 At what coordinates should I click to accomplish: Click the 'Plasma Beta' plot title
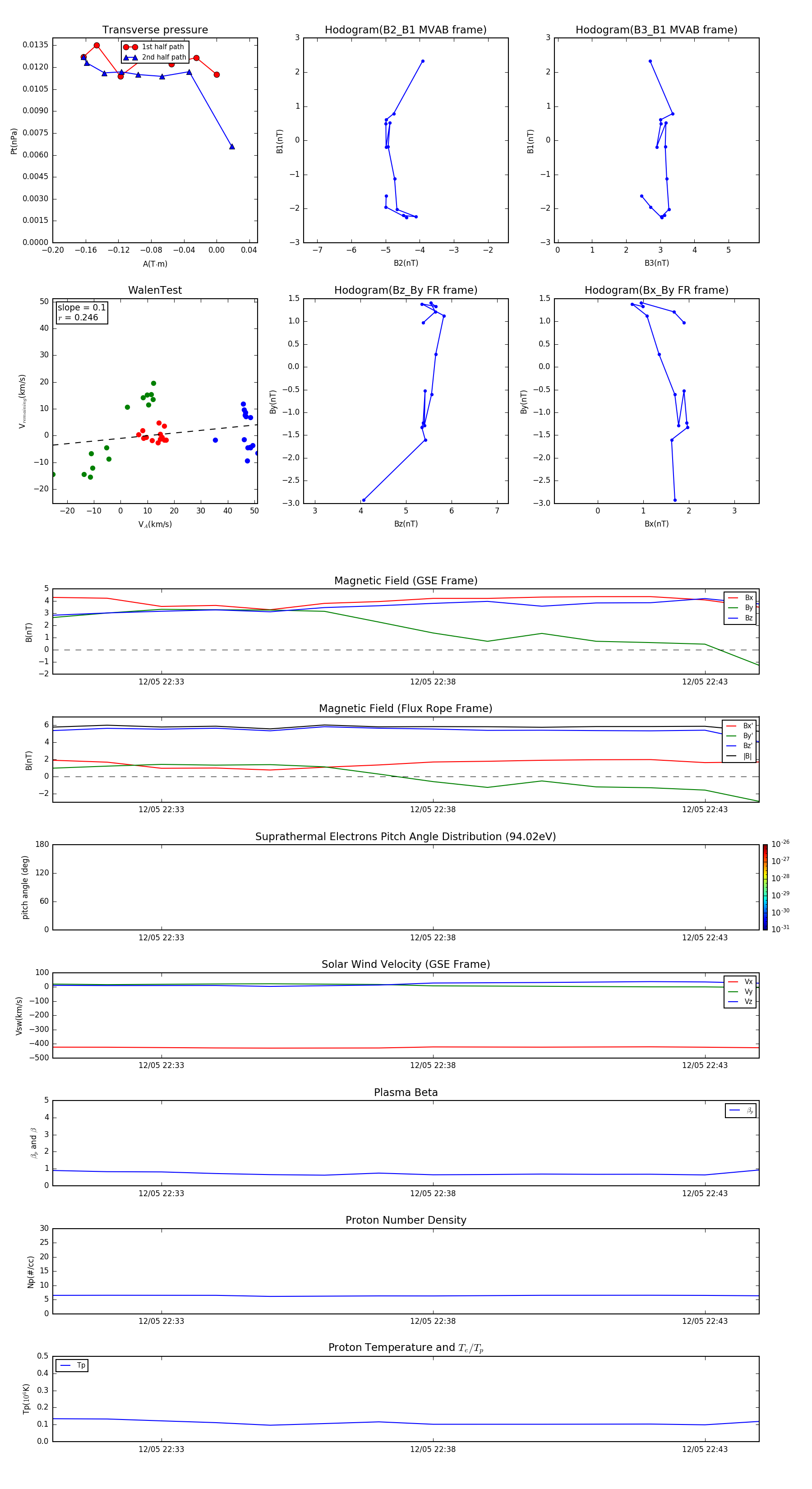[x=406, y=1092]
